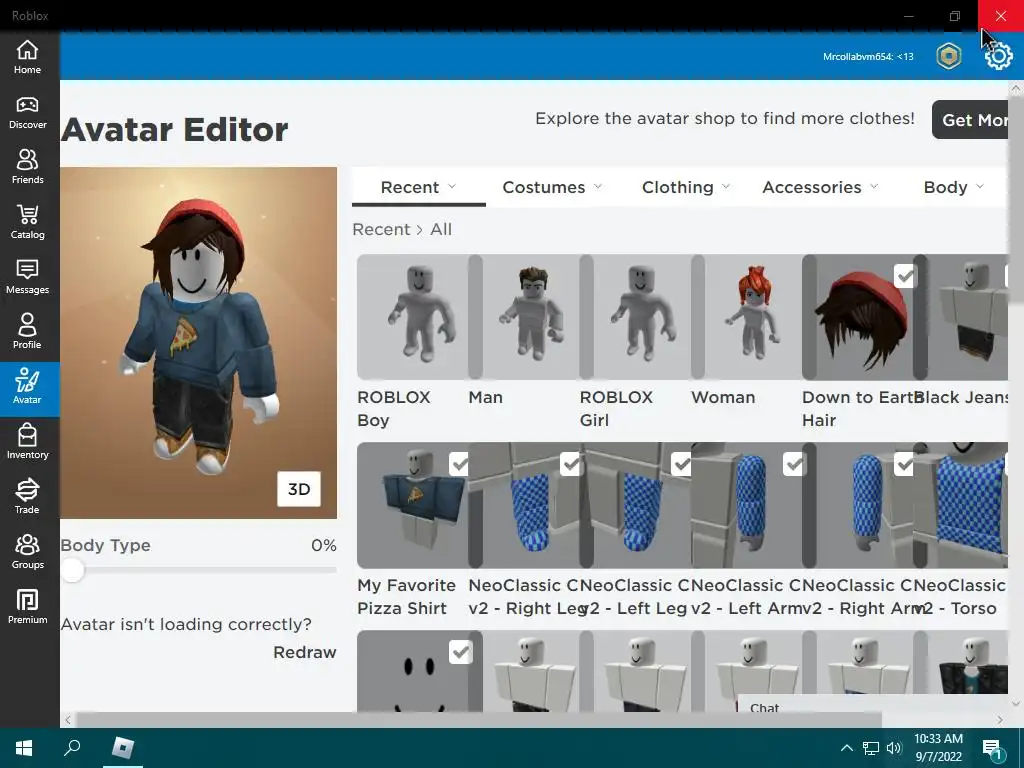Image resolution: width=1024 pixels, height=768 pixels.
Task: Toggle the 3D avatar view button
Action: [299, 489]
